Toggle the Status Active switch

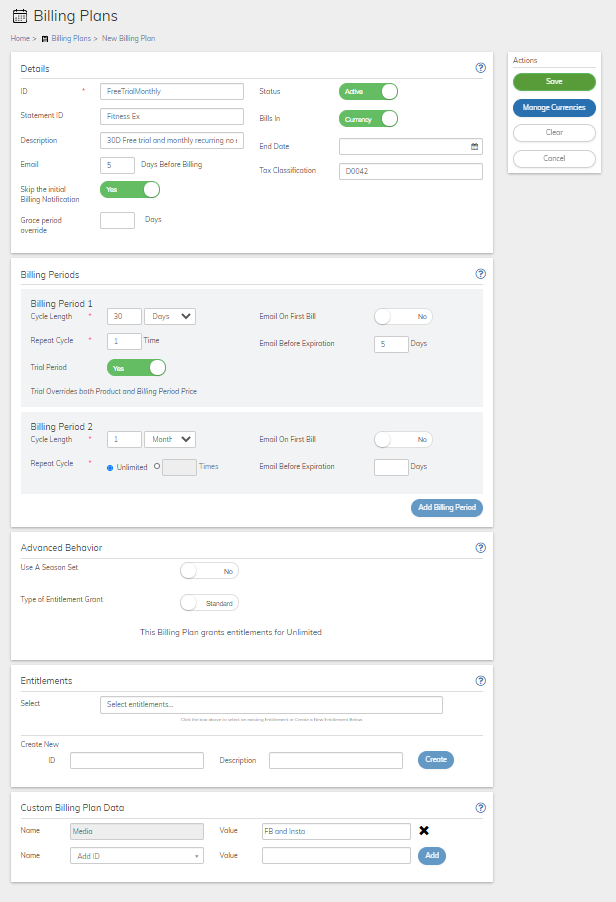(x=368, y=91)
